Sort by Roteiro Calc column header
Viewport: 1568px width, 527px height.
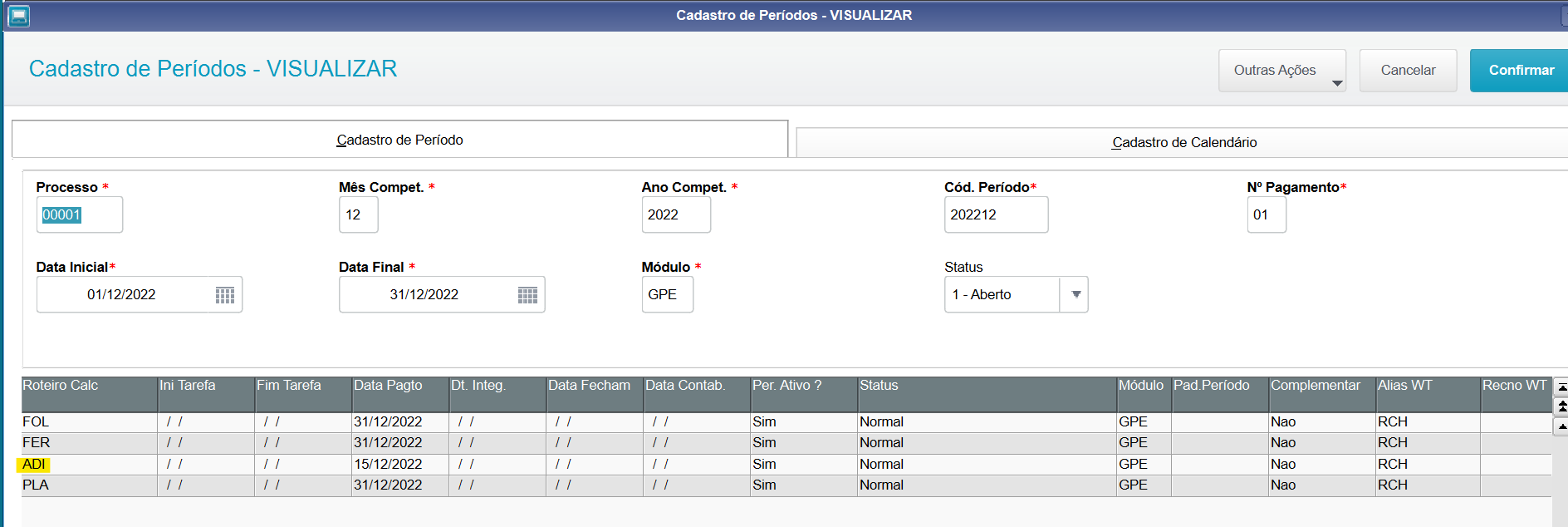90,394
